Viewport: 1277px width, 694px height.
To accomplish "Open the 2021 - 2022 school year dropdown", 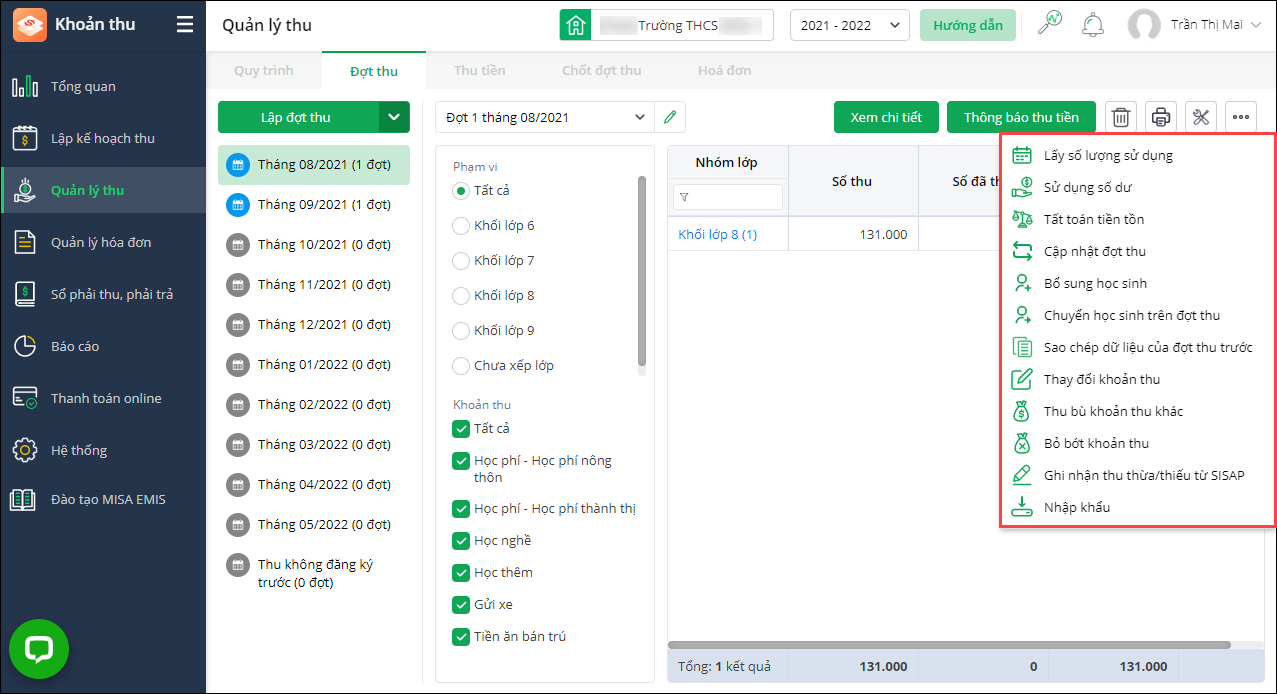I will point(849,26).
